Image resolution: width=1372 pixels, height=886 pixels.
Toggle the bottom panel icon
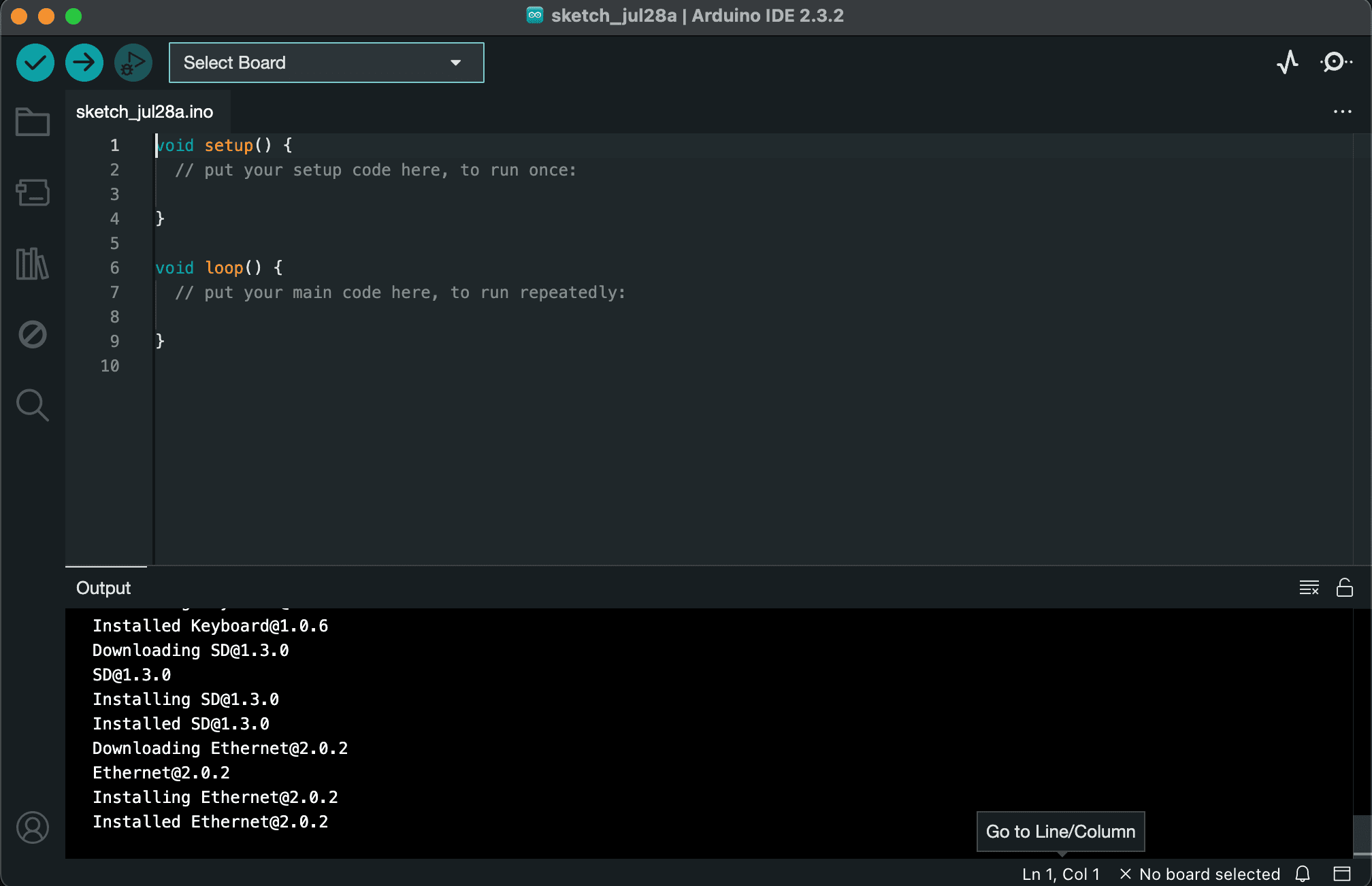pyautogui.click(x=1342, y=874)
